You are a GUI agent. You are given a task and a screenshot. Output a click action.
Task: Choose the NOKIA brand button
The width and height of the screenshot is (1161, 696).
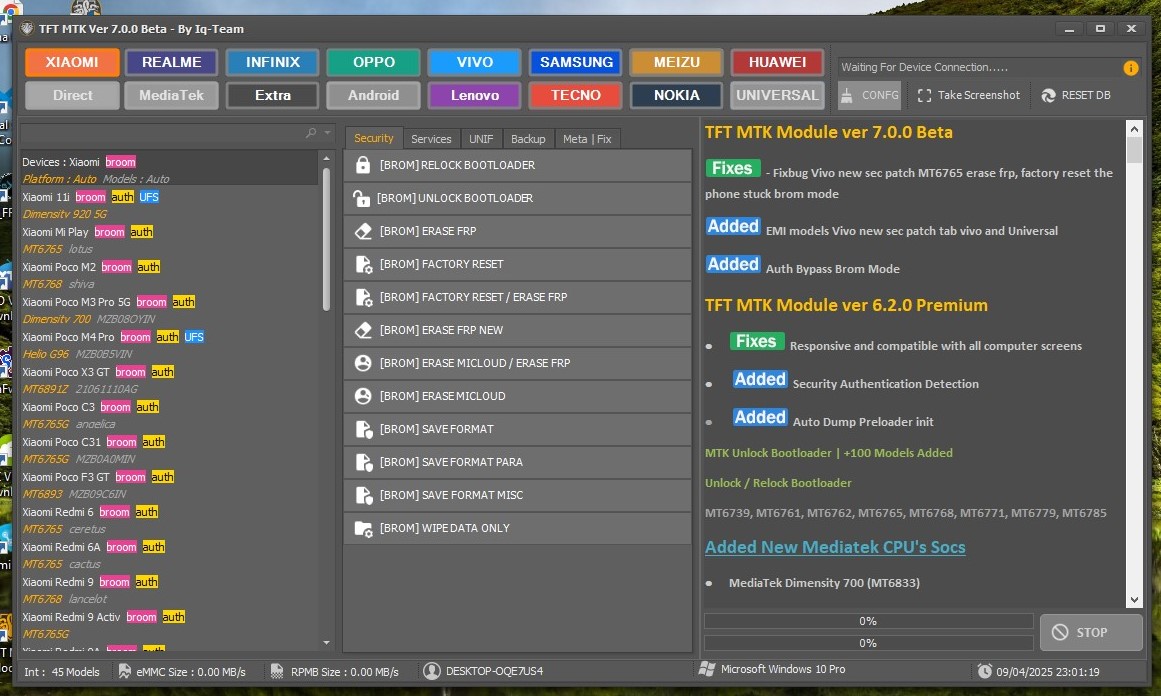[x=677, y=96]
